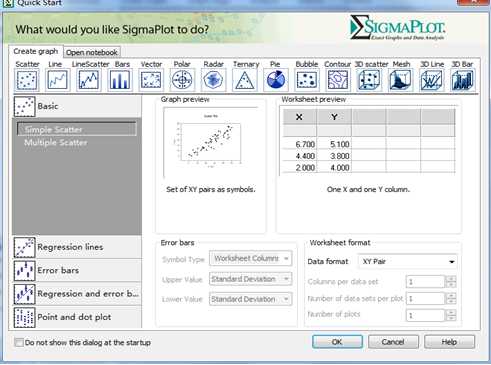Screen dimensions: 491x365
Task: Select the 3D Line icon
Action: point(431,80)
